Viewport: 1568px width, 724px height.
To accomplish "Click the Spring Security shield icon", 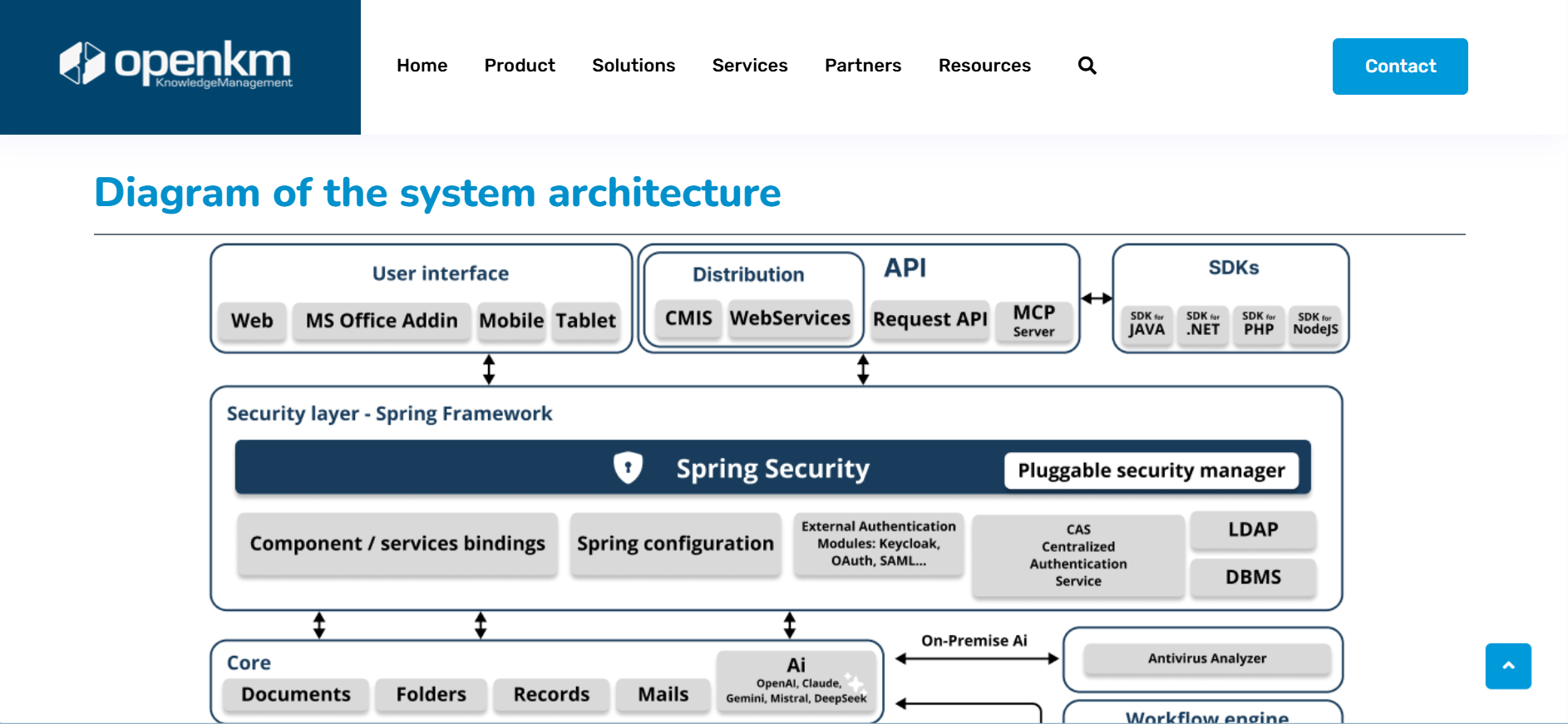I will click(x=628, y=467).
